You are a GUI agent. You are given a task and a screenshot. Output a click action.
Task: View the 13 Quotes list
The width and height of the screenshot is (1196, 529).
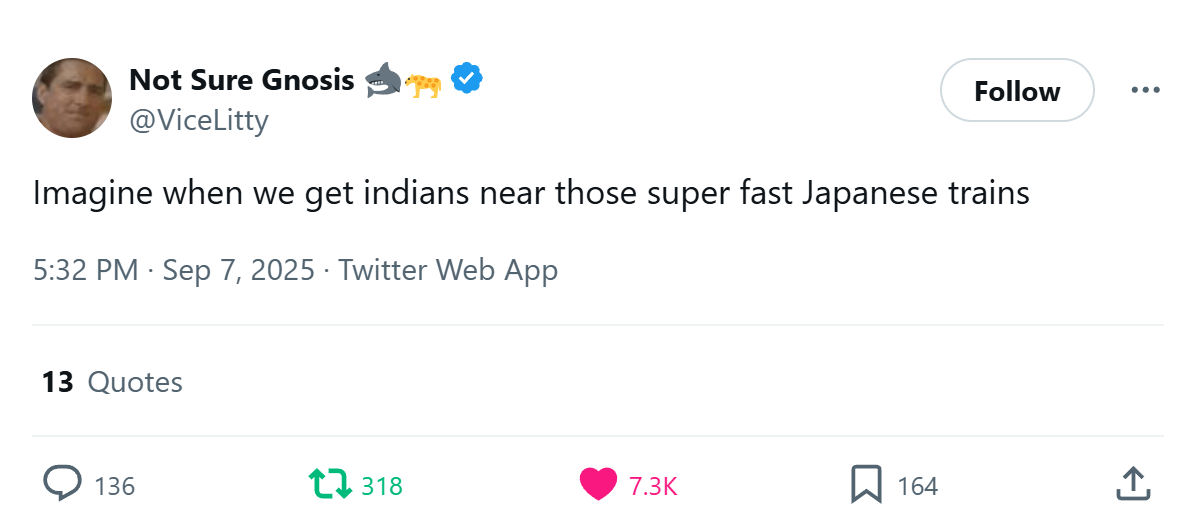[x=112, y=382]
